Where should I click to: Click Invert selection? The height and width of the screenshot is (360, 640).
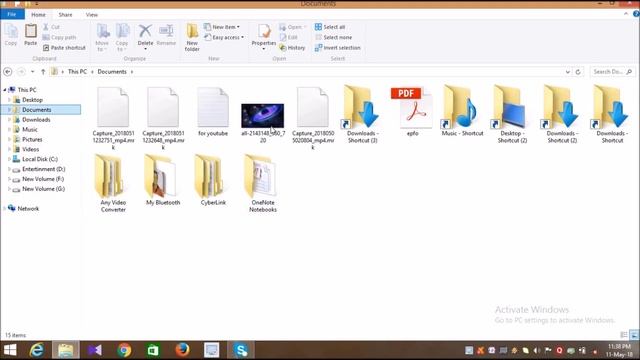click(x=338, y=48)
